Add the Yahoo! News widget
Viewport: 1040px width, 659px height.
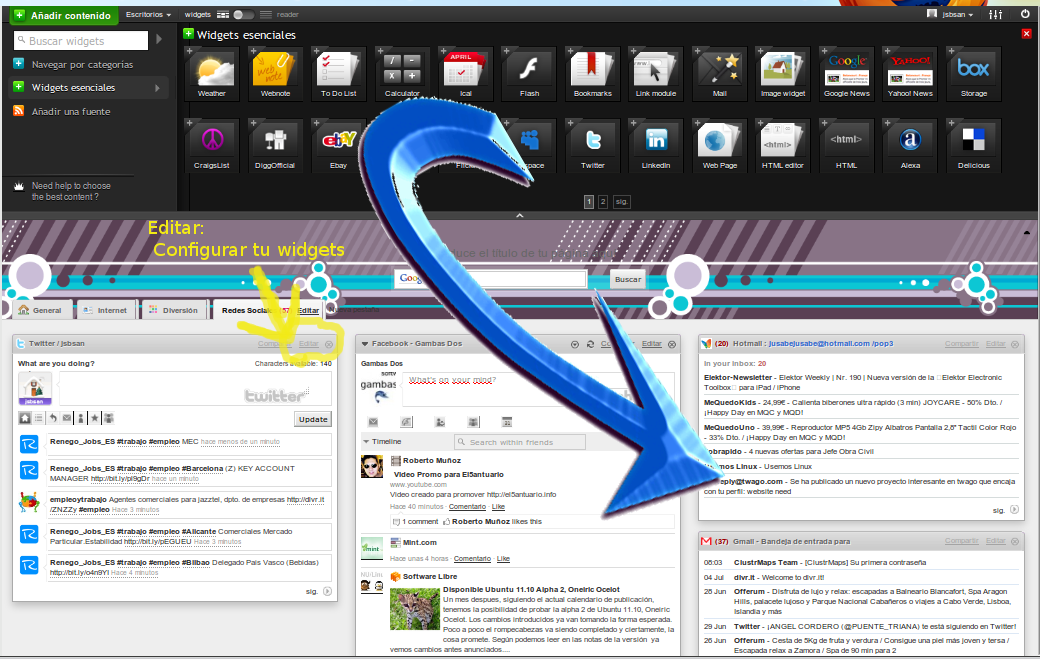pyautogui.click(x=910, y=74)
